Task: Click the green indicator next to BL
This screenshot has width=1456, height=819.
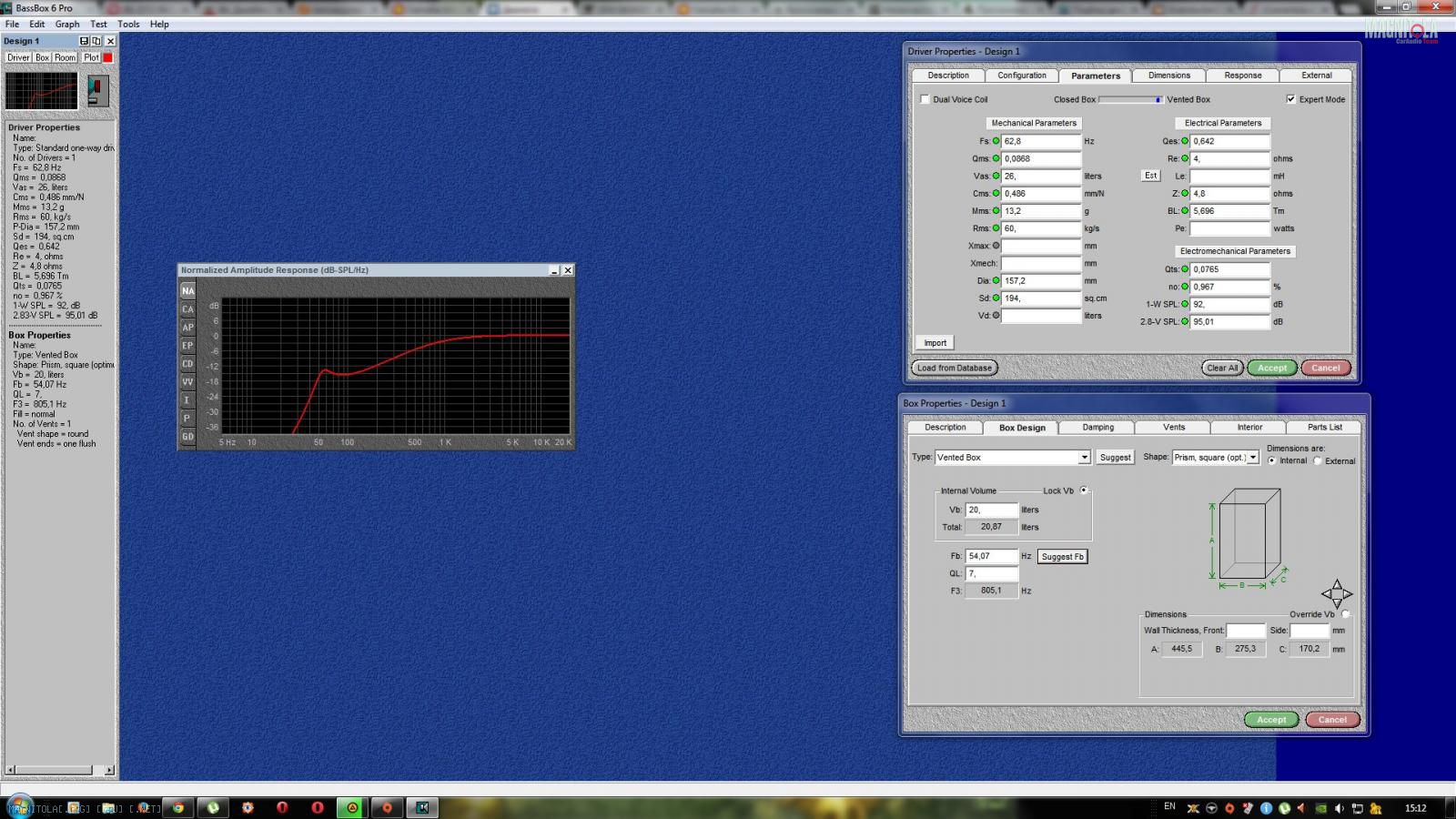Action: (1185, 211)
